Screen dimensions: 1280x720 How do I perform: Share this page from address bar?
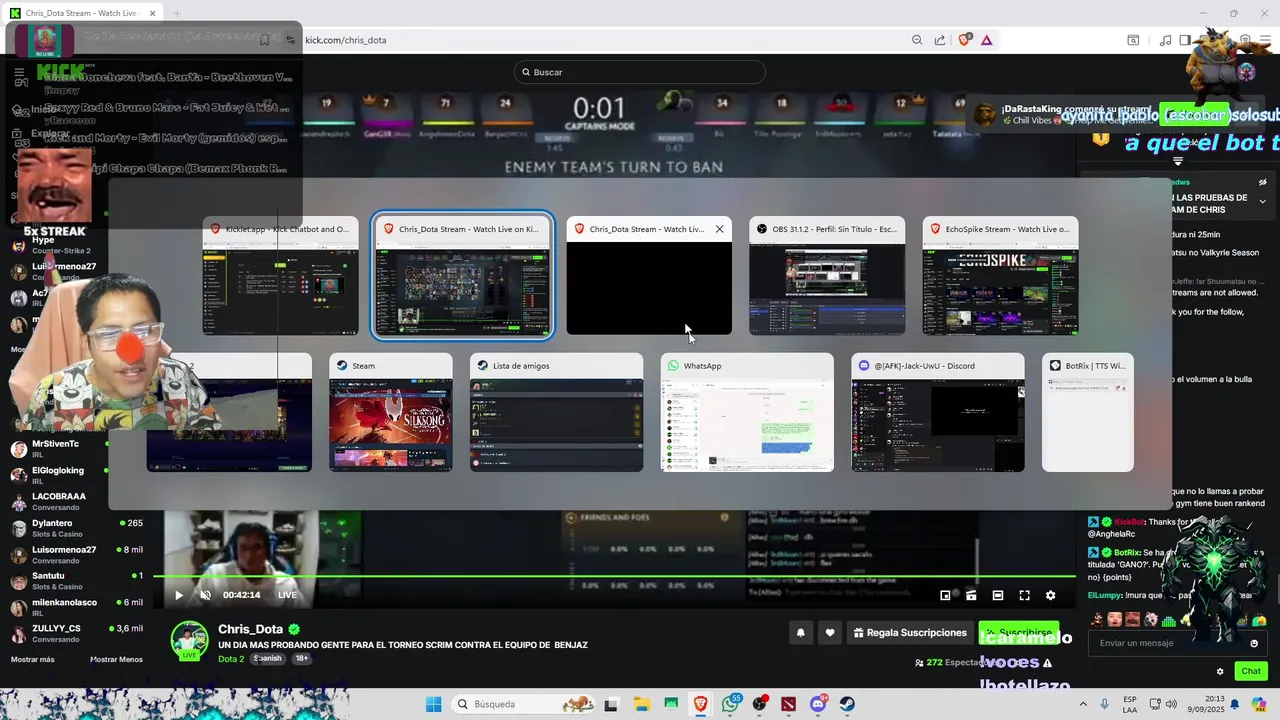point(940,40)
